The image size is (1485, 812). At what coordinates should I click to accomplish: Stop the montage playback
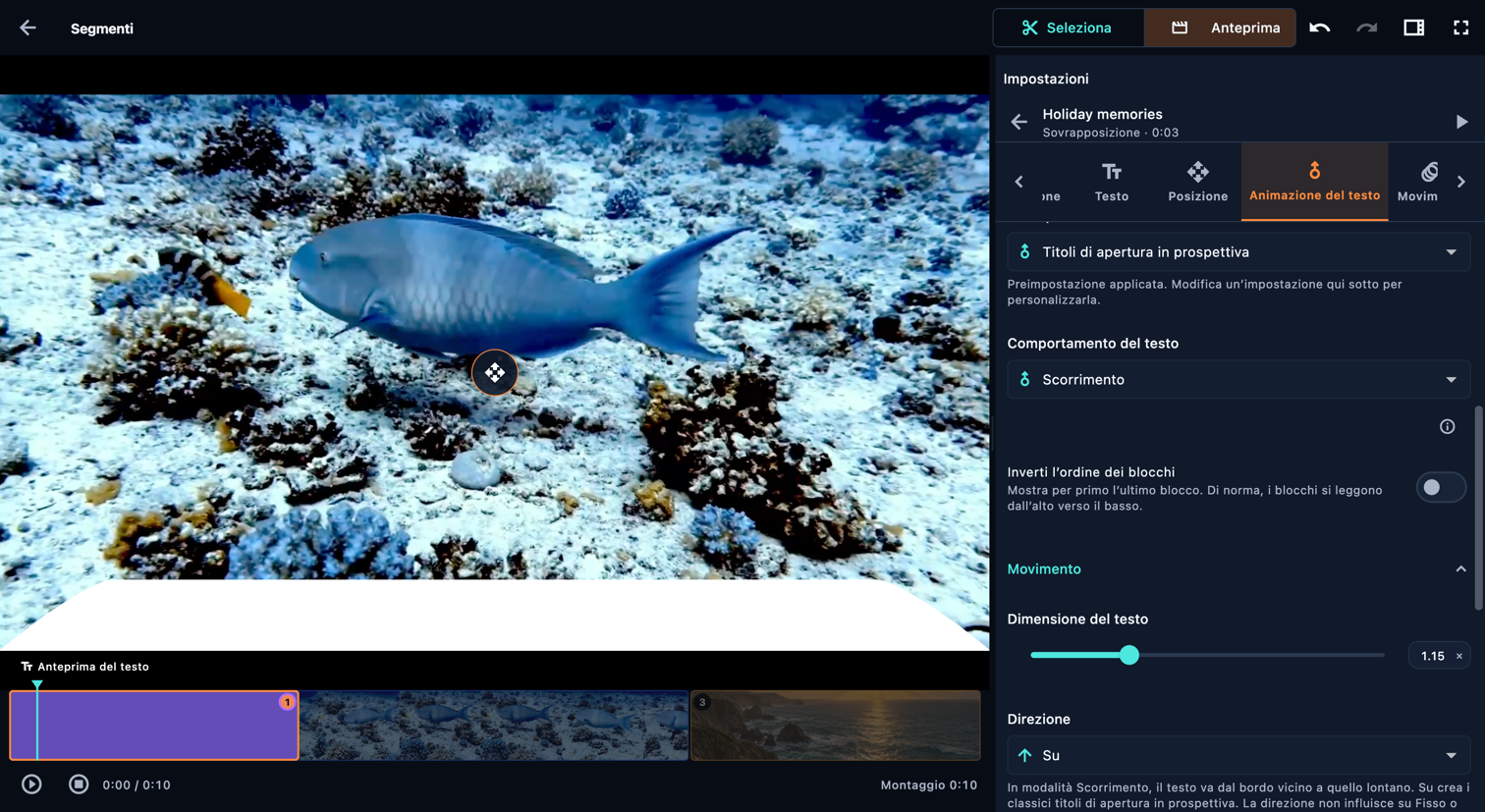point(79,785)
